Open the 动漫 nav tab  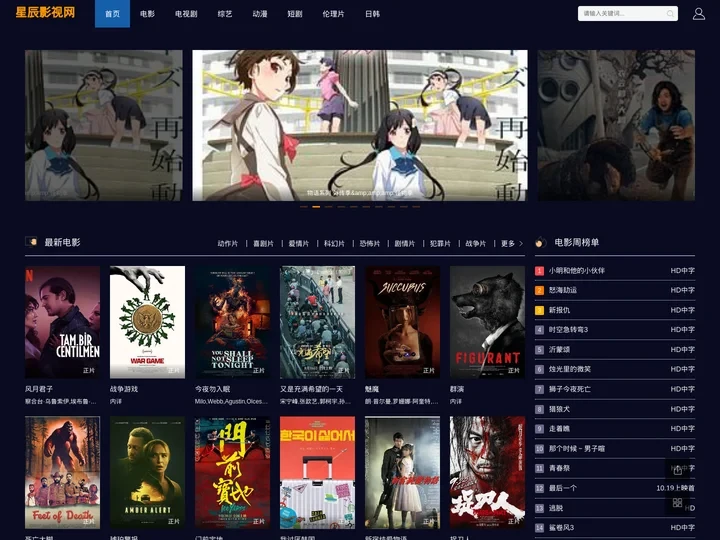click(260, 14)
